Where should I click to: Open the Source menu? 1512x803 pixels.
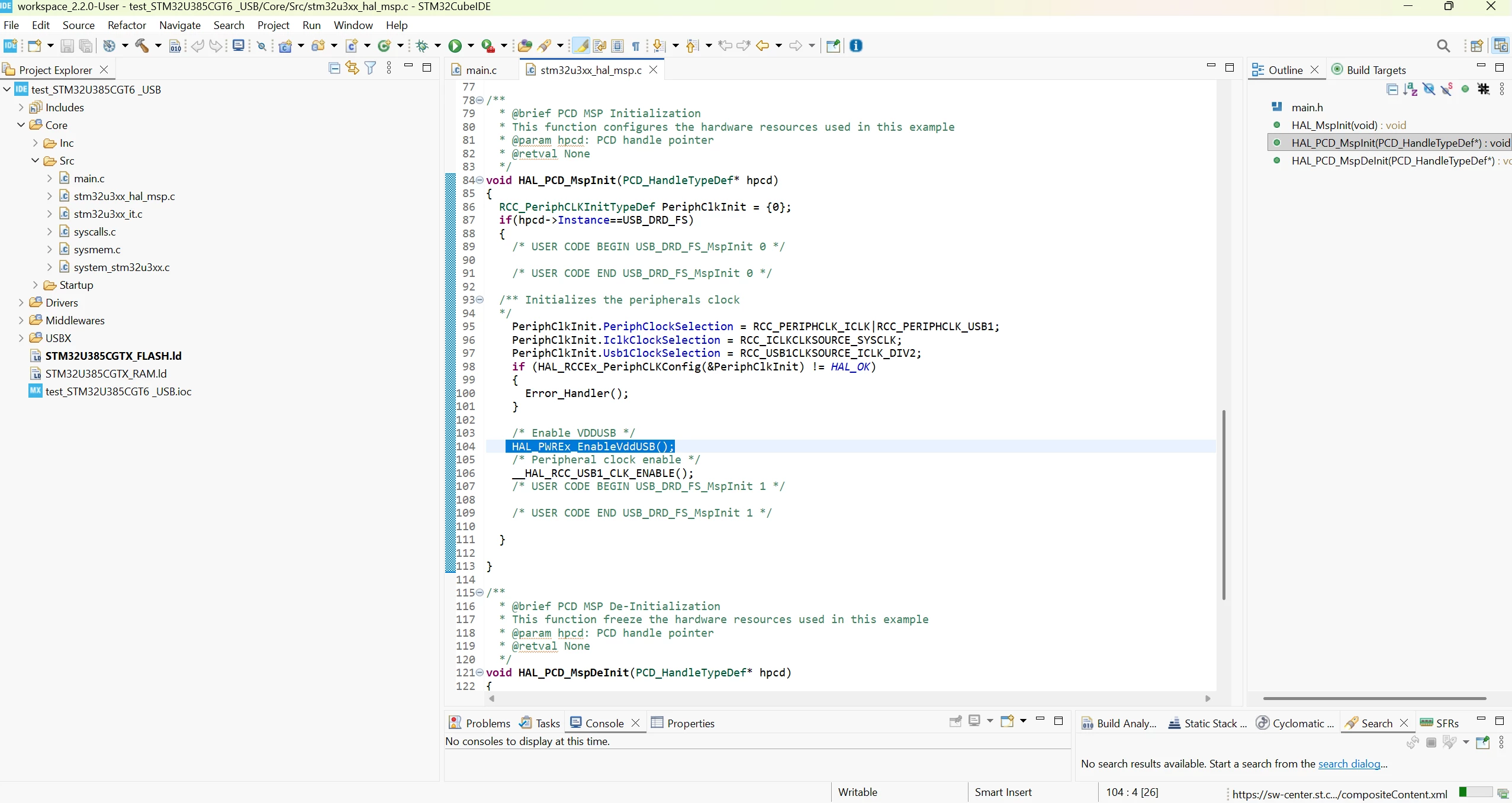tap(78, 25)
